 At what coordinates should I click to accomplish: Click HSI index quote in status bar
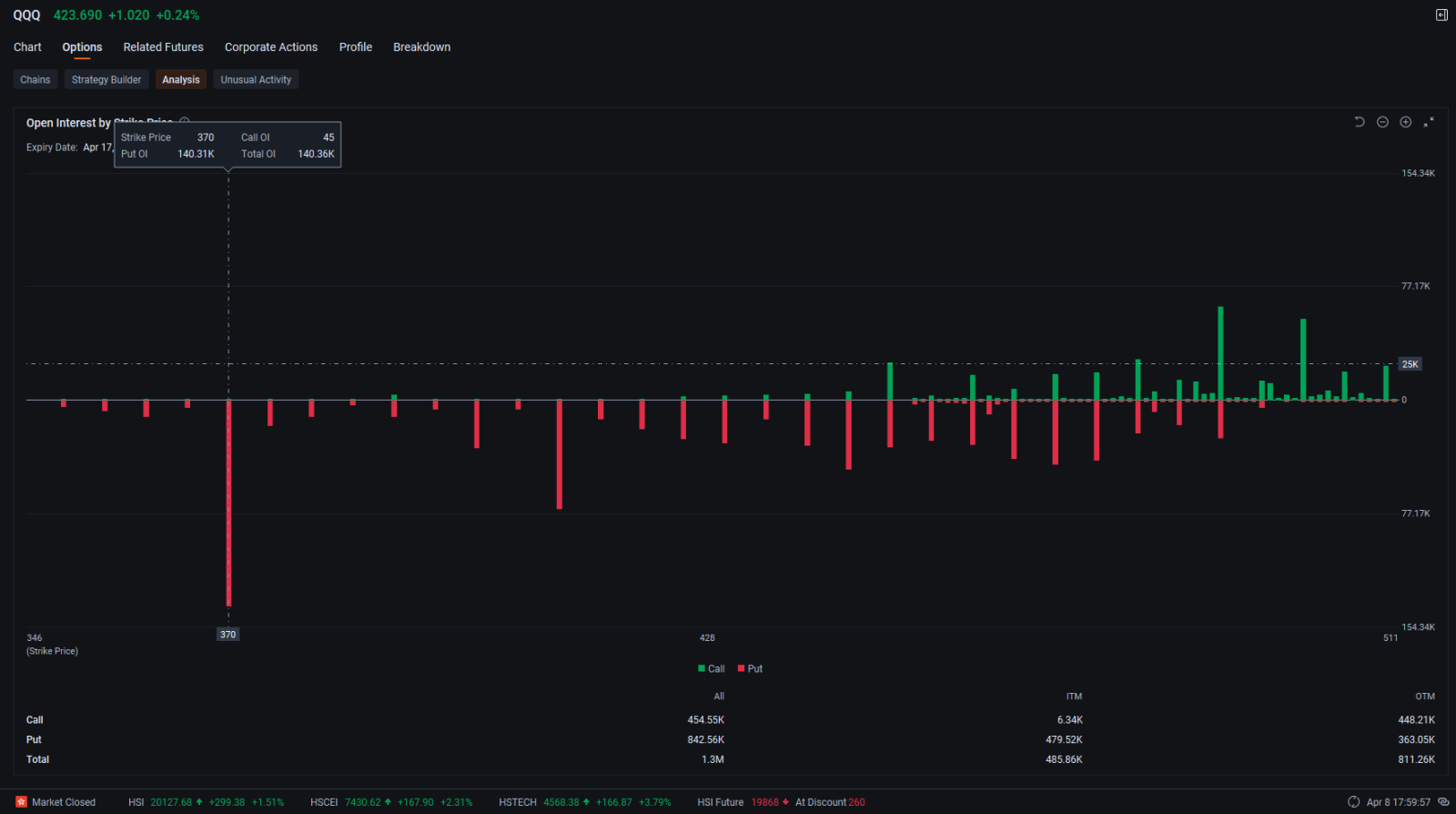(x=206, y=802)
